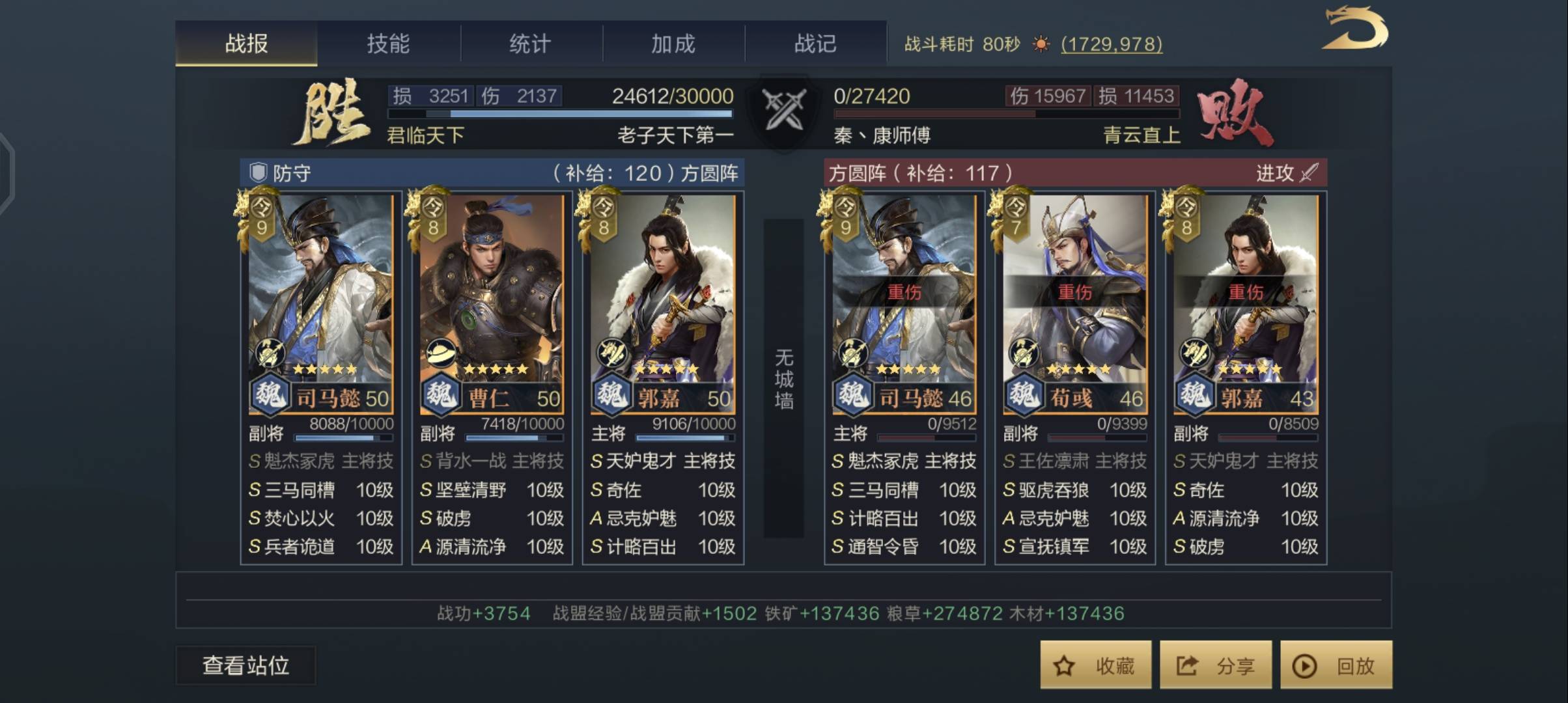Click the crossed swords battle emblem
Image resolution: width=1568 pixels, height=703 pixels.
click(x=784, y=109)
